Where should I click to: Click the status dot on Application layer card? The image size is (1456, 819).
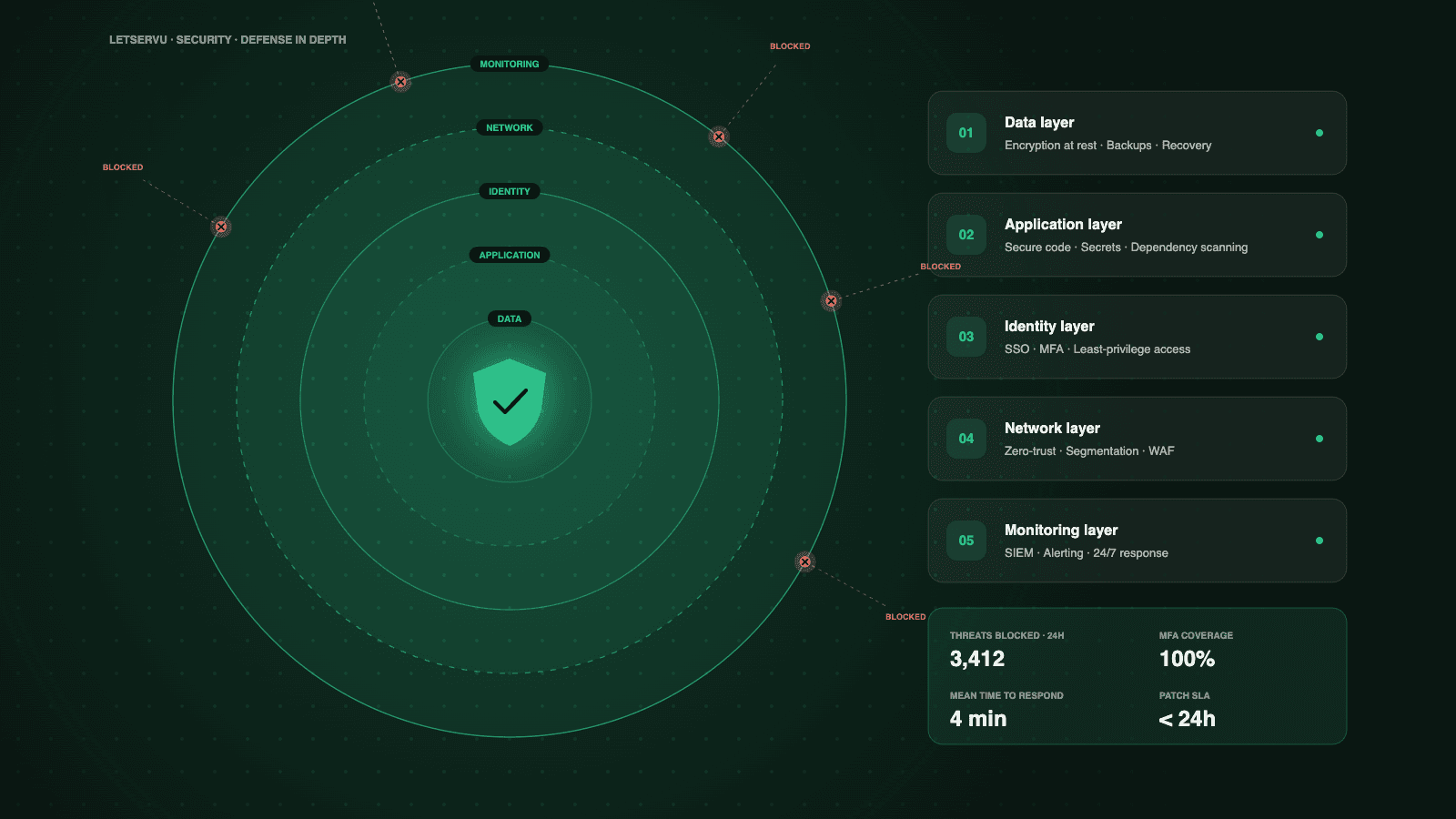coord(1319,235)
